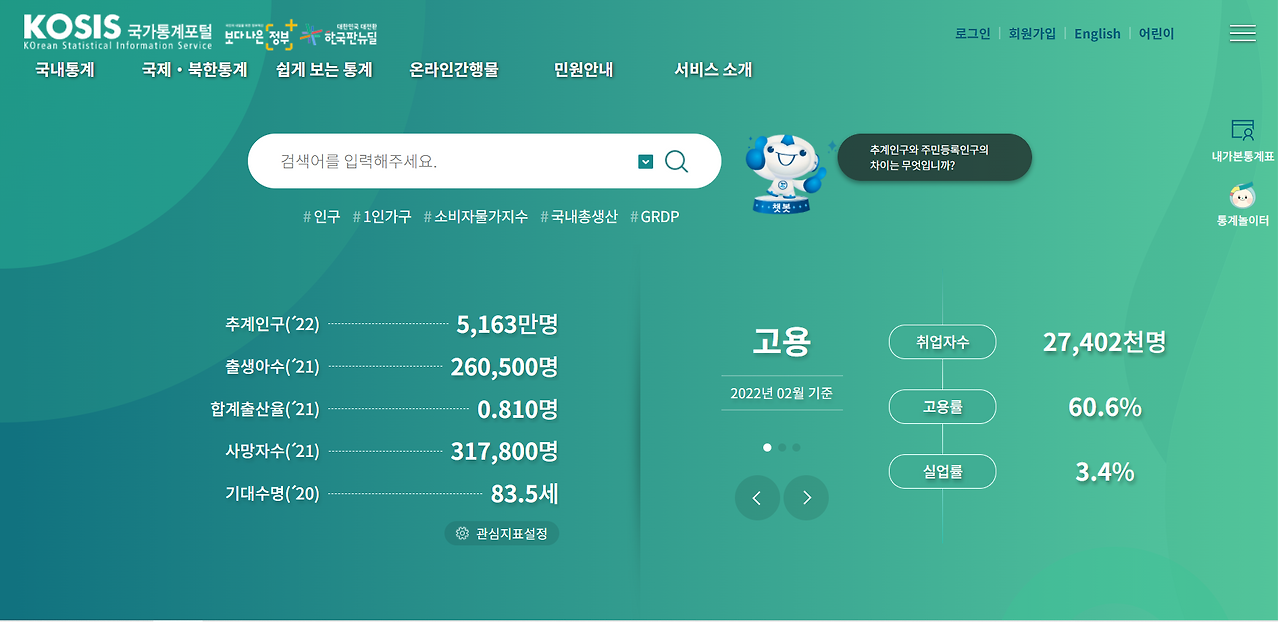The image size is (1280, 623).
Task: Click 기대수명('20) indicator label
Action: tap(272, 493)
